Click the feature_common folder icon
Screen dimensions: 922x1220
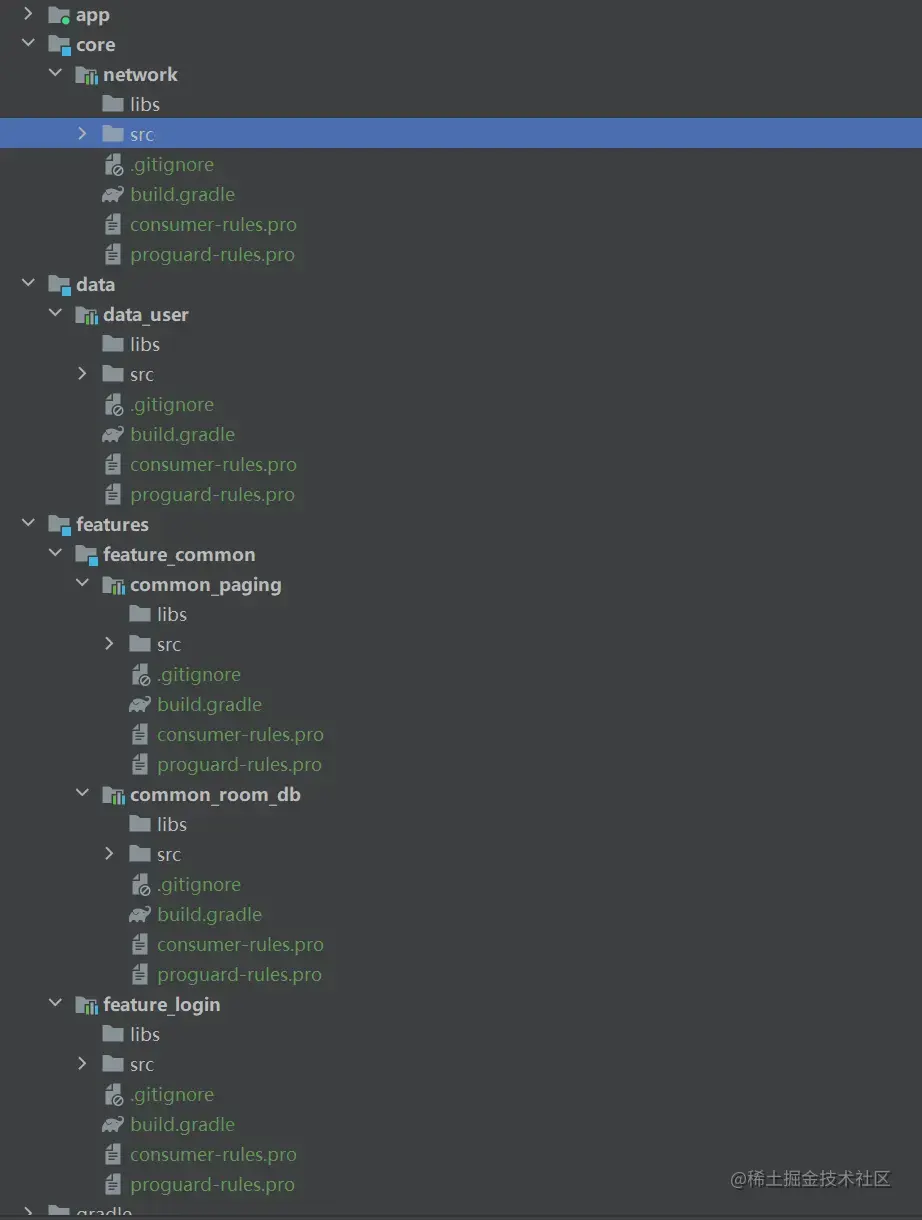(86, 555)
